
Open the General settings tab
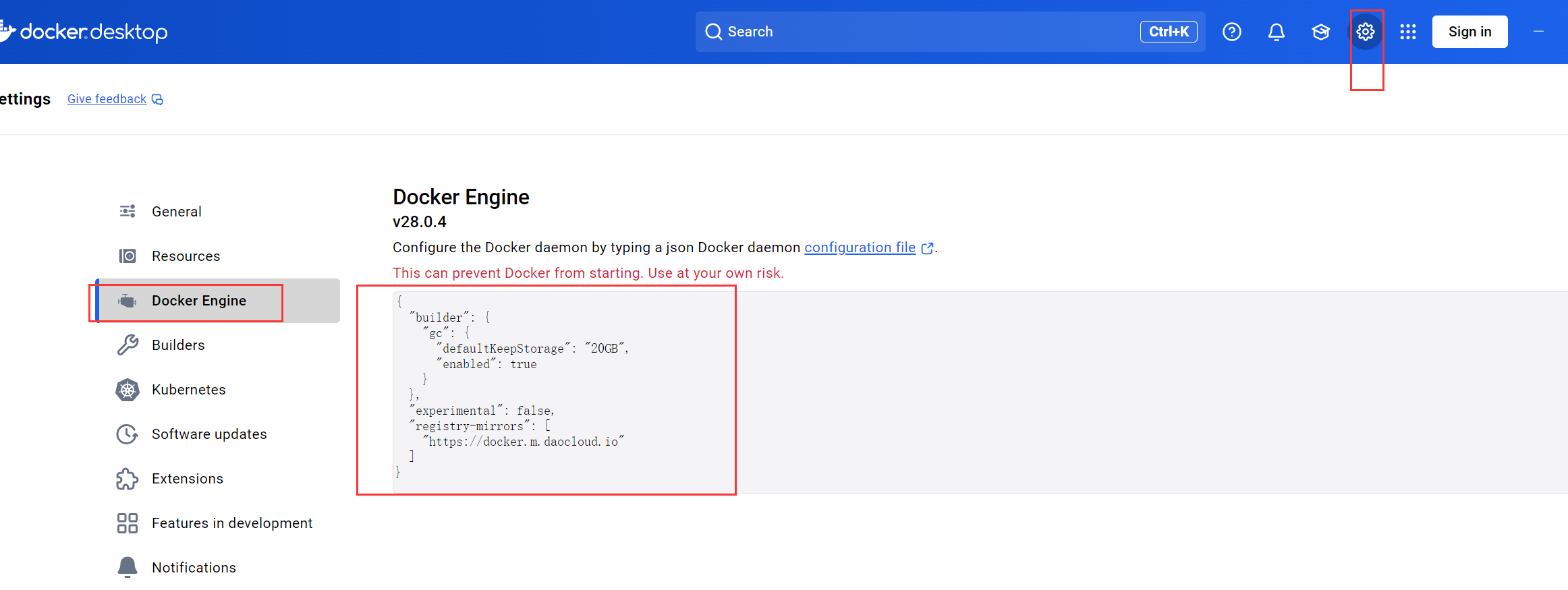pos(218,212)
